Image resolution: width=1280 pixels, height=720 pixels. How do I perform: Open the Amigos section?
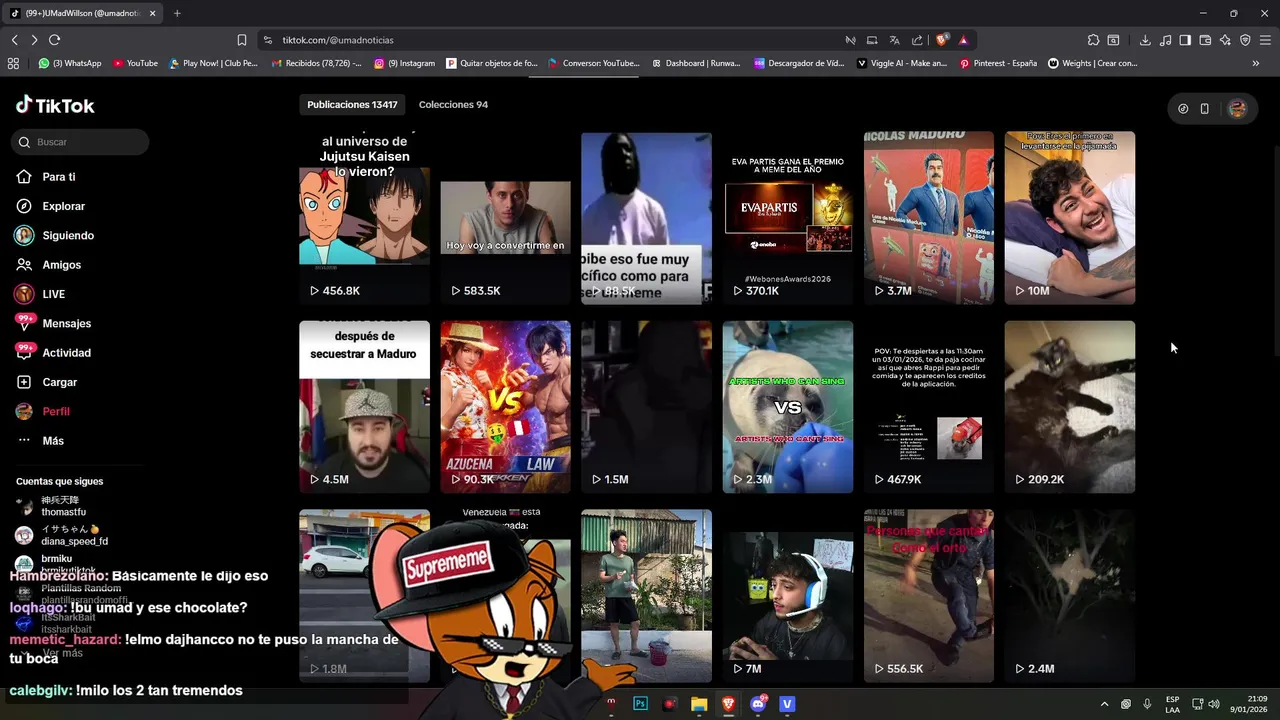(x=48, y=265)
